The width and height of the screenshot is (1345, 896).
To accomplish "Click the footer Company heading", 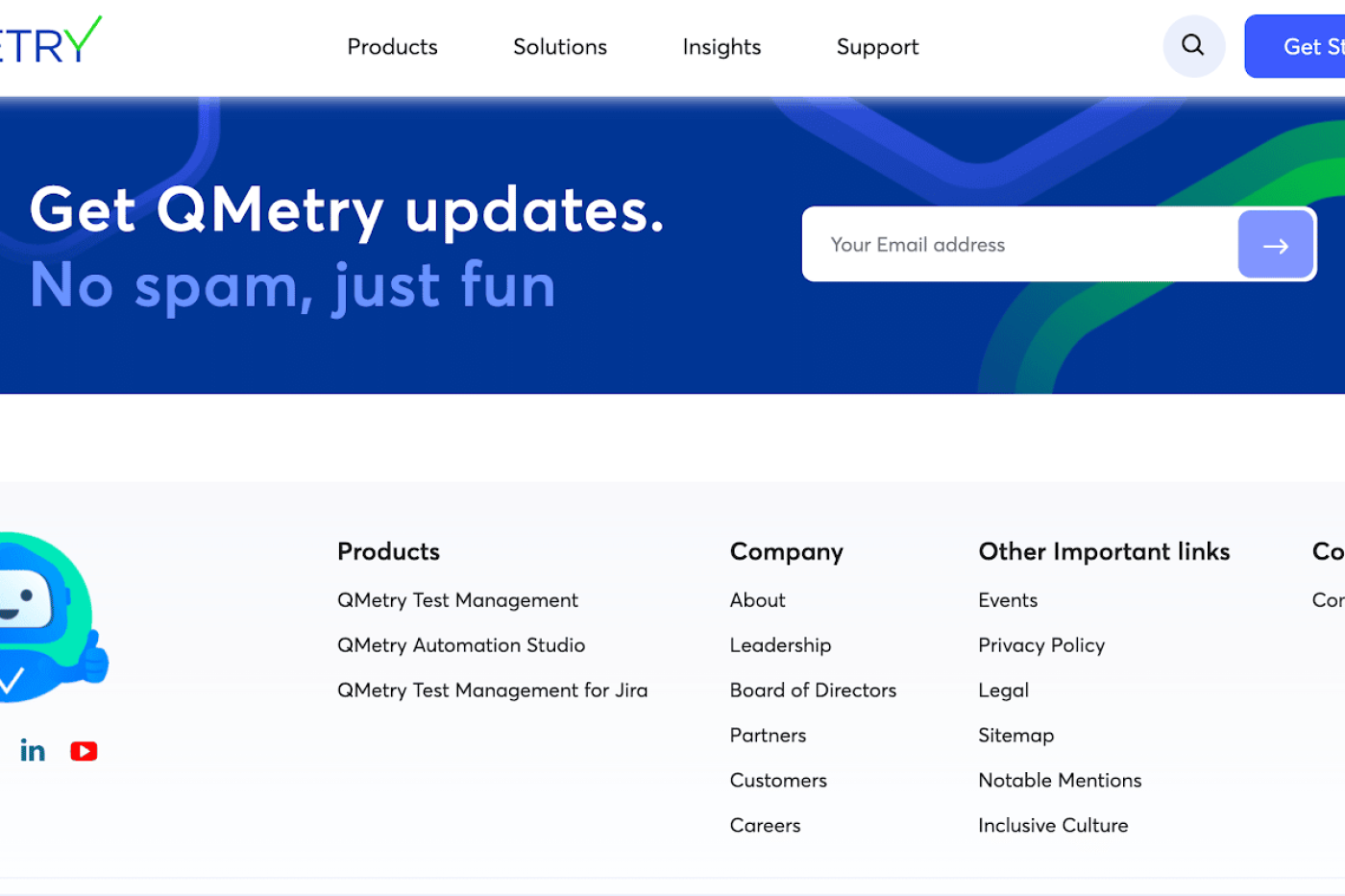I will pos(786,552).
